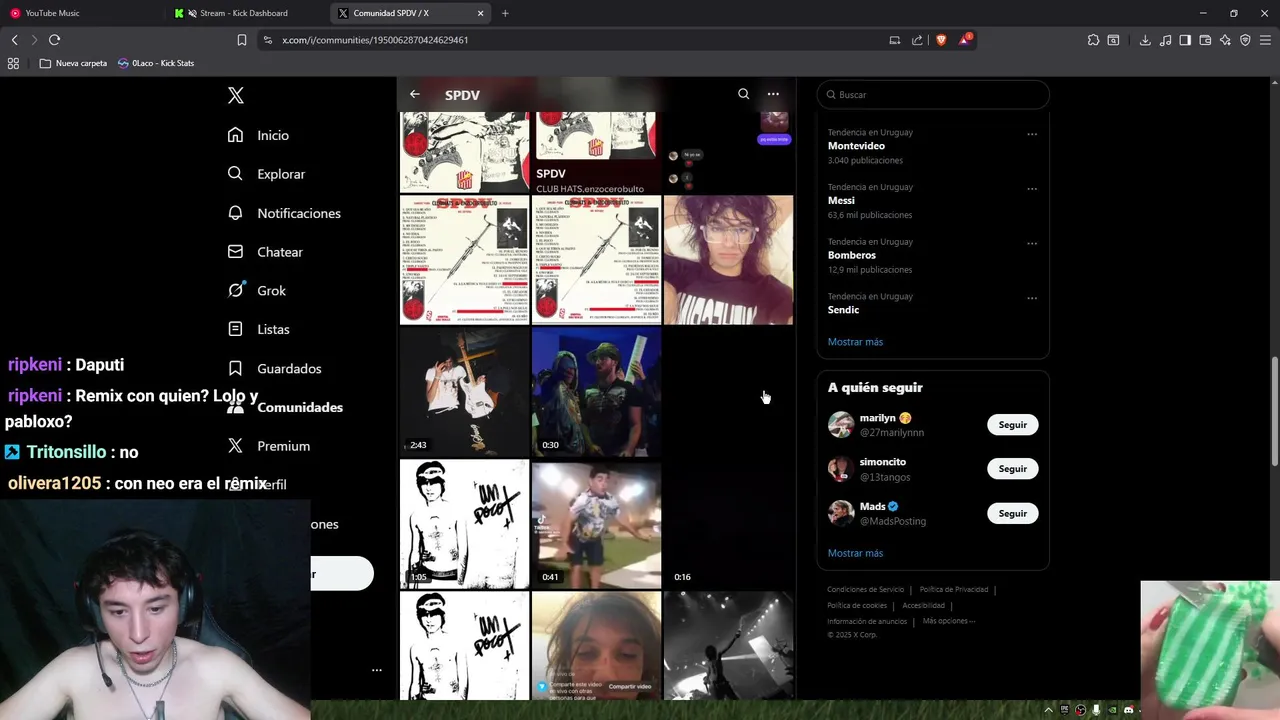The image size is (1280, 720).
Task: Open SPDV community more options menu
Action: (x=773, y=94)
